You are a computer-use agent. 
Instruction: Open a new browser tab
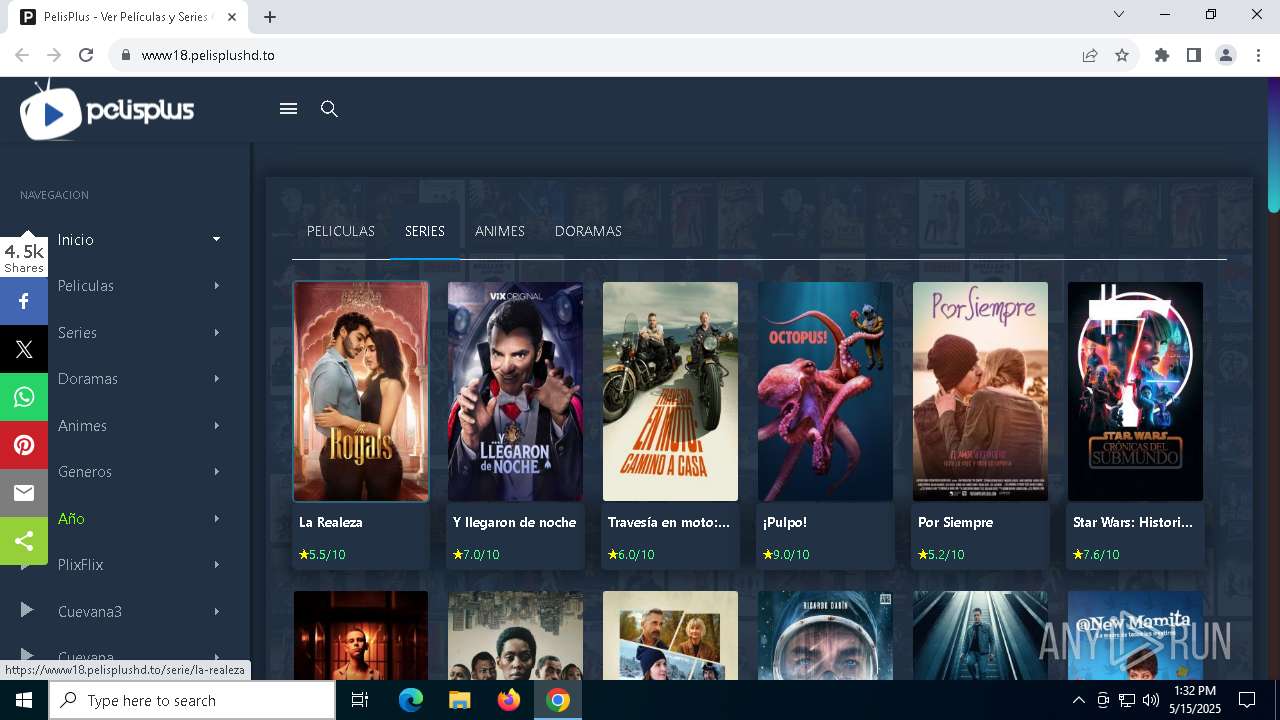point(270,17)
